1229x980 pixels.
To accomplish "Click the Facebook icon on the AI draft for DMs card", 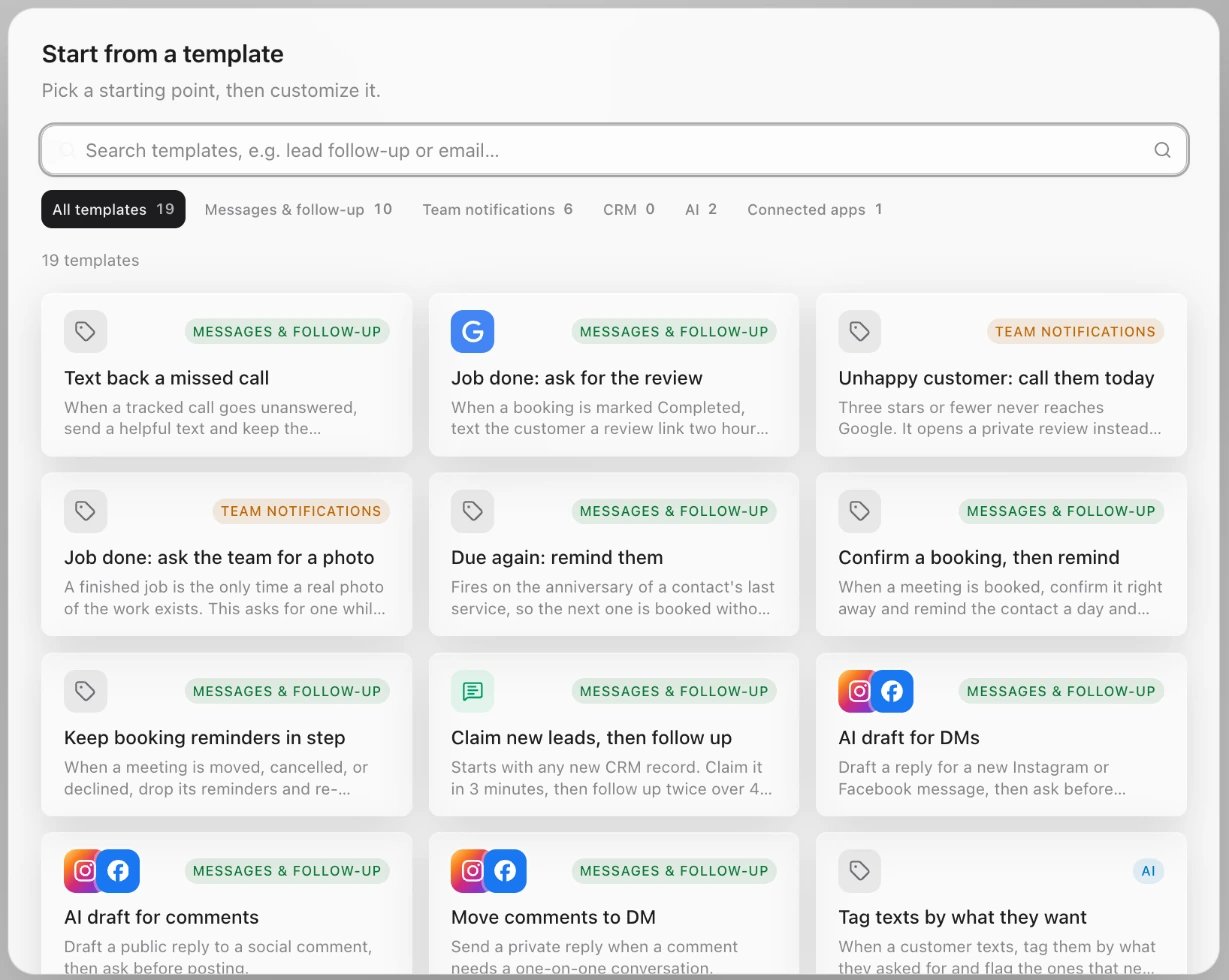I will click(892, 691).
